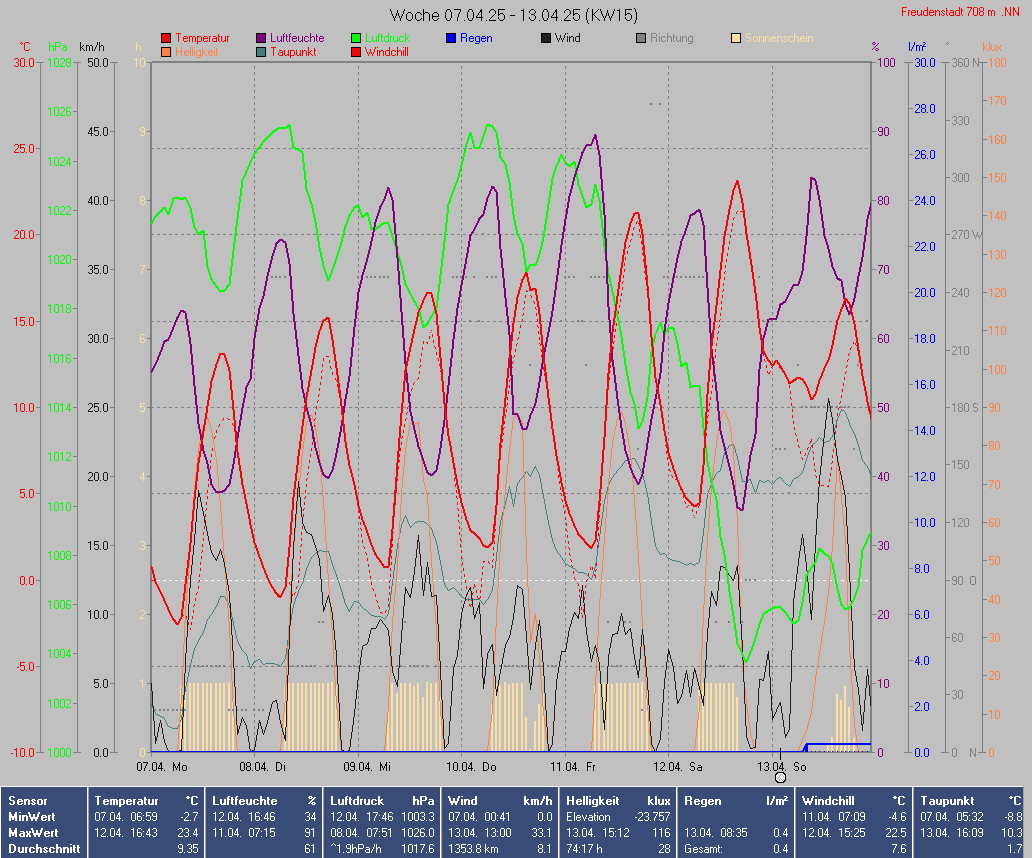Viewport: 1032px width, 858px height.
Task: Click the Luftdruck column header in table
Action: 357,801
